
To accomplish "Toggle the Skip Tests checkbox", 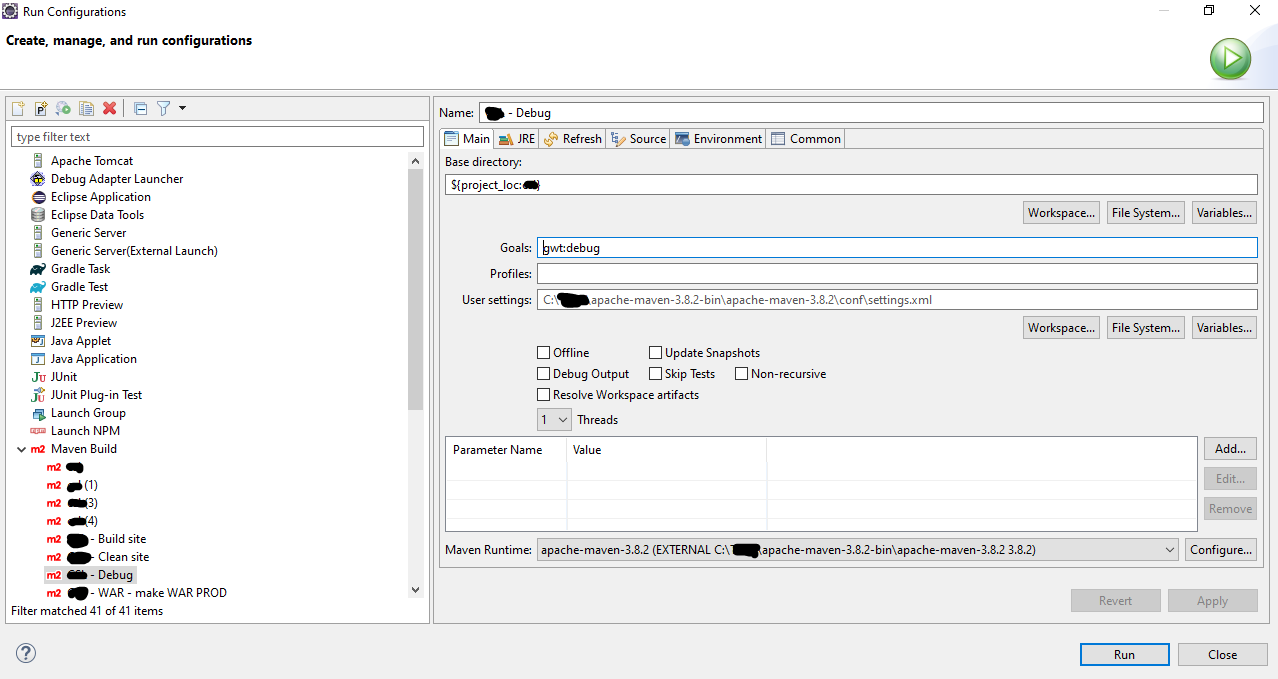I will pyautogui.click(x=656, y=374).
